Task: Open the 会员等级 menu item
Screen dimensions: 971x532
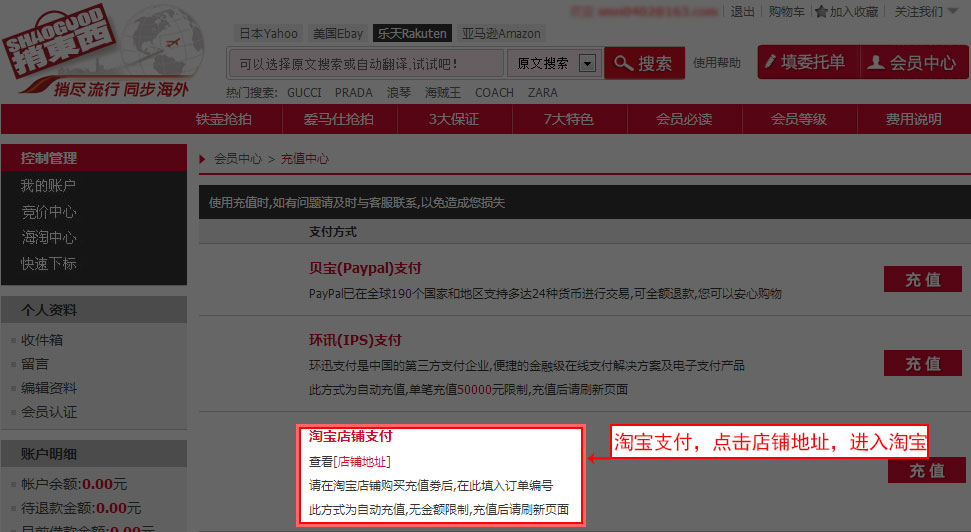Action: pos(799,119)
